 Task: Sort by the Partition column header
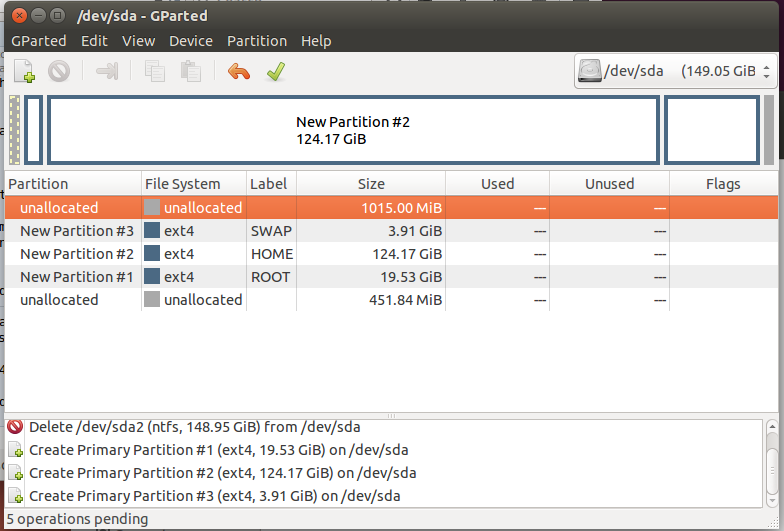point(73,184)
